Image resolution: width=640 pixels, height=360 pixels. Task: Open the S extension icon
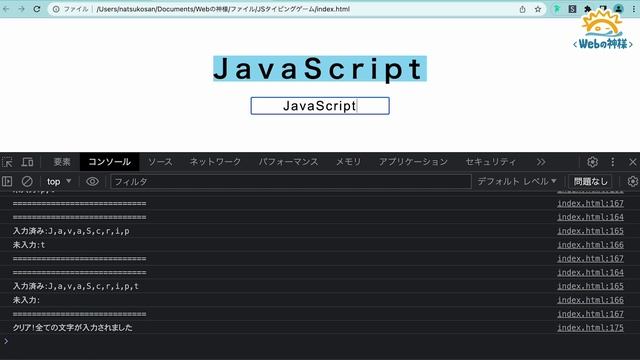click(x=572, y=9)
